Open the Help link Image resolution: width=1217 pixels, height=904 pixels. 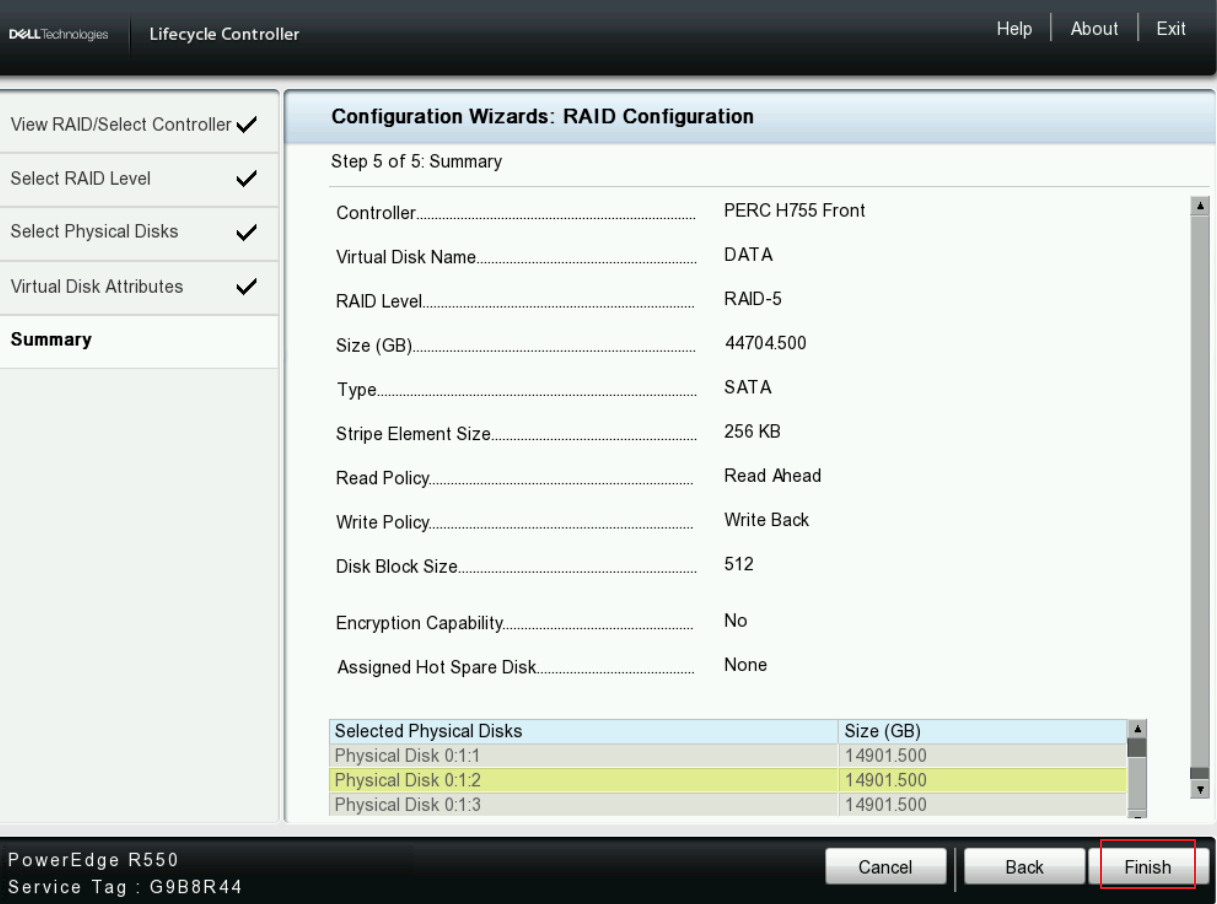pyautogui.click(x=1014, y=29)
